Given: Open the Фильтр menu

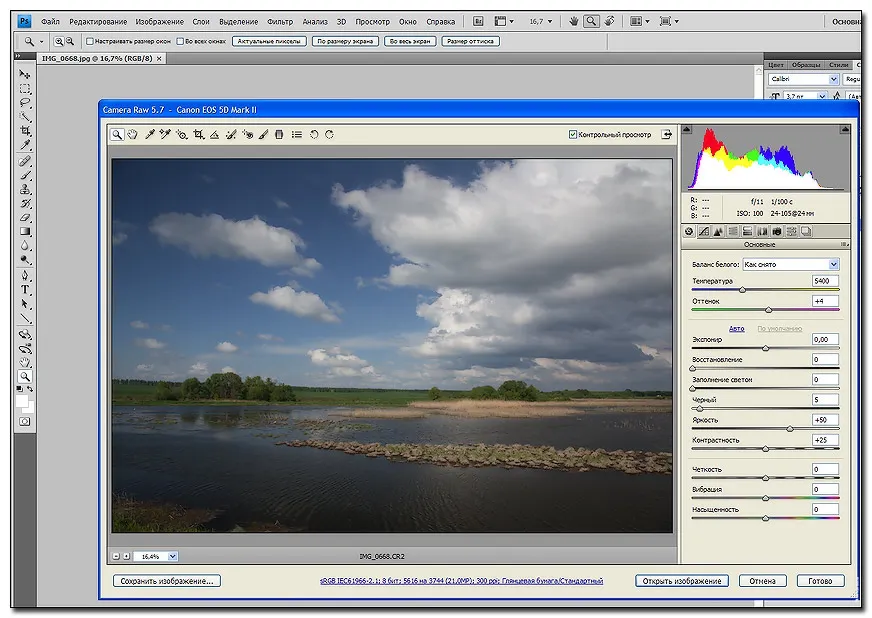Looking at the screenshot, I should click(280, 22).
